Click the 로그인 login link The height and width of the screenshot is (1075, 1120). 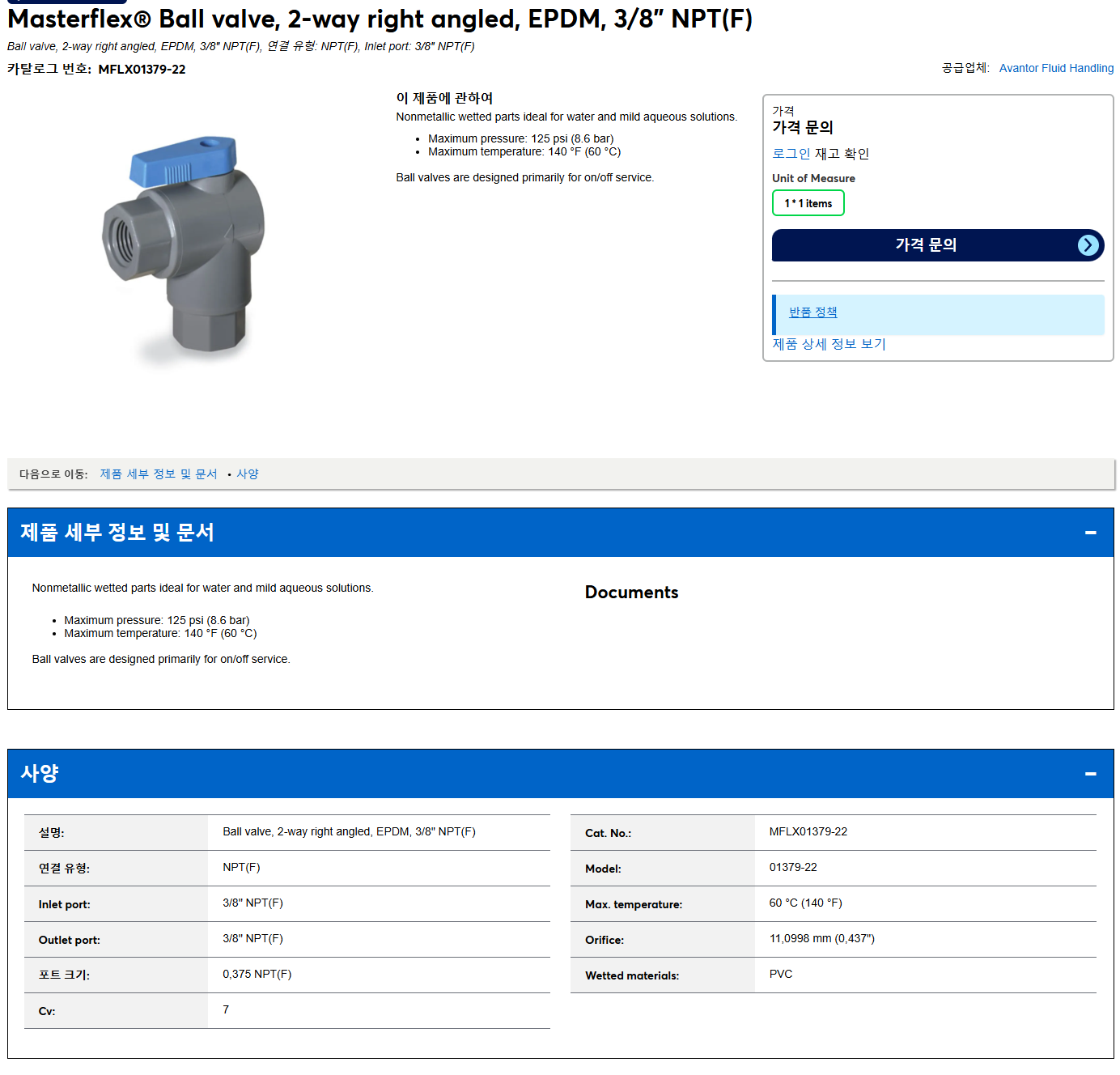[x=791, y=154]
